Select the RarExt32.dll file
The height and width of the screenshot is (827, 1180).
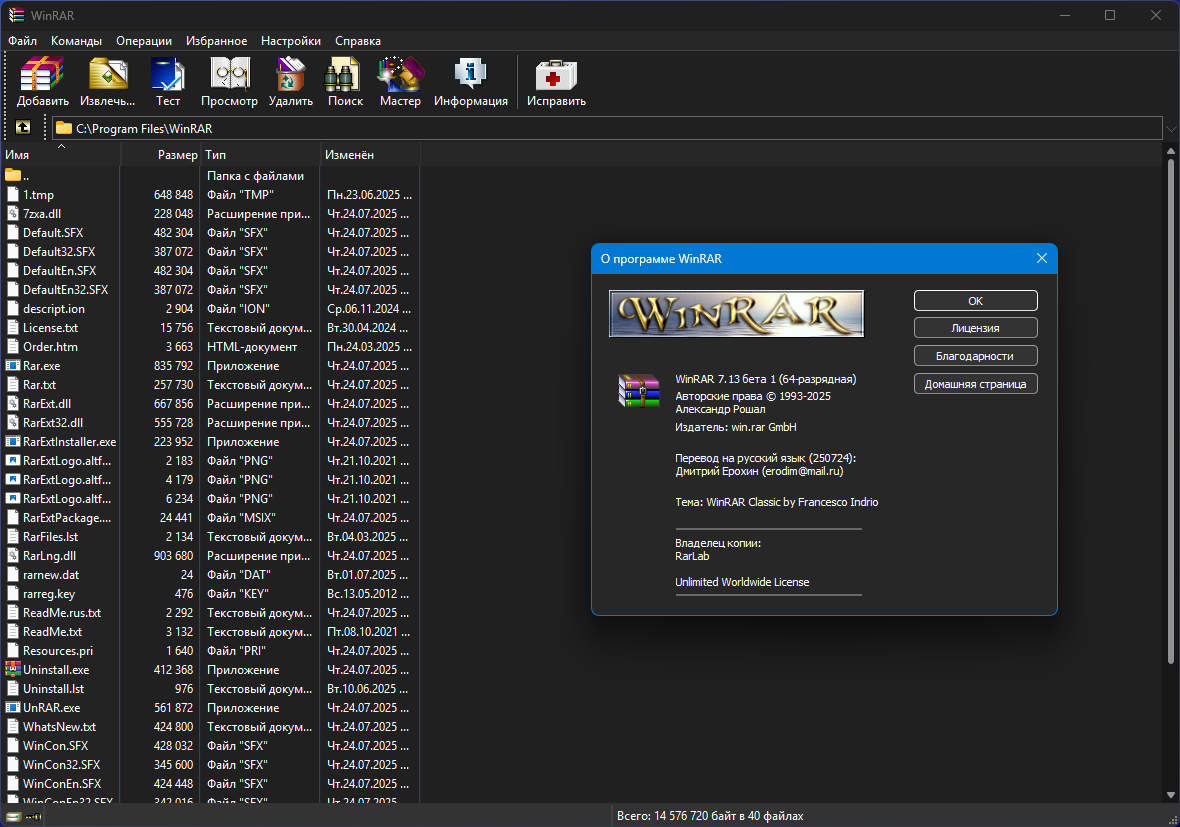pyautogui.click(x=53, y=423)
